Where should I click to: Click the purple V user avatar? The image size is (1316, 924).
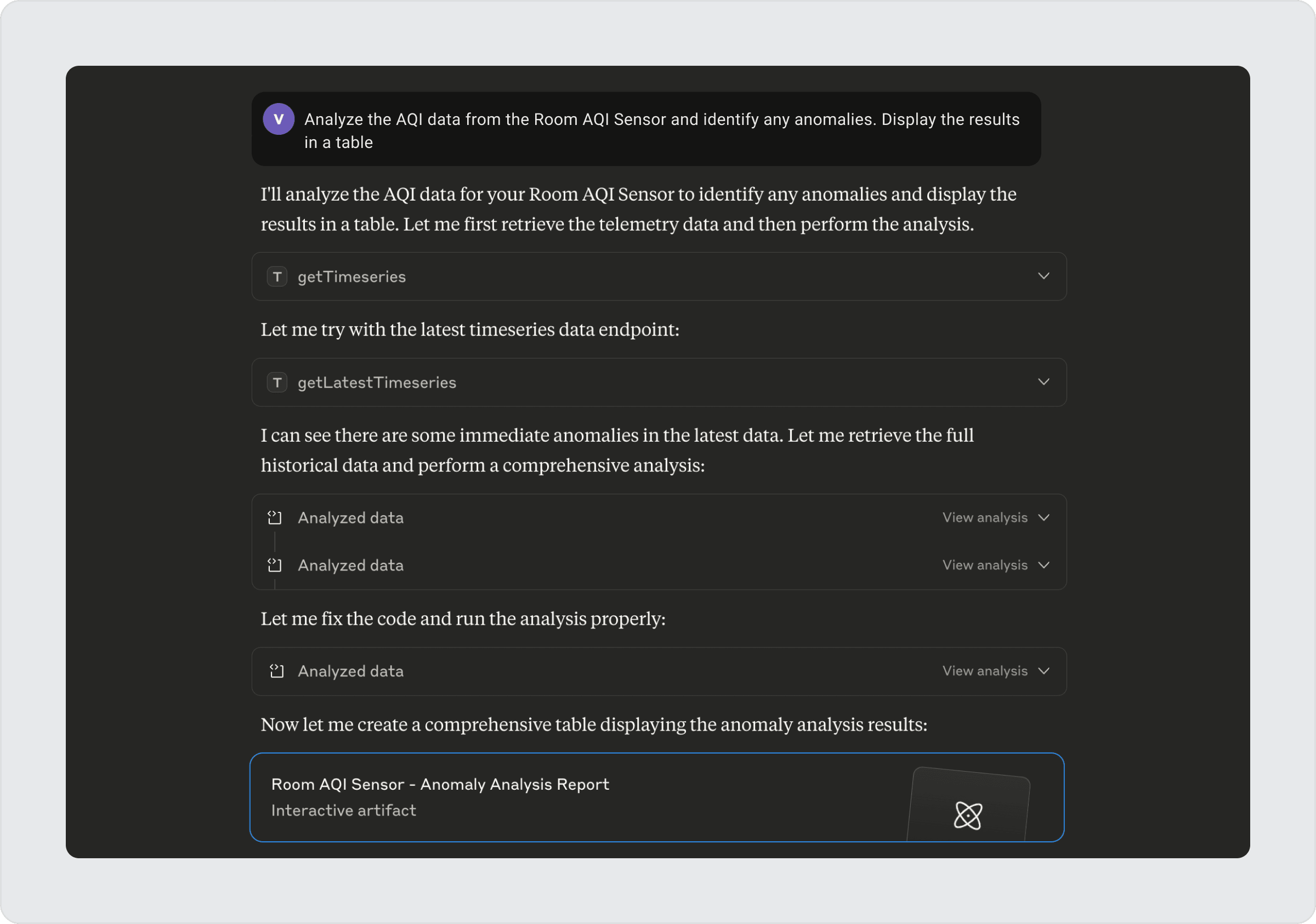279,119
